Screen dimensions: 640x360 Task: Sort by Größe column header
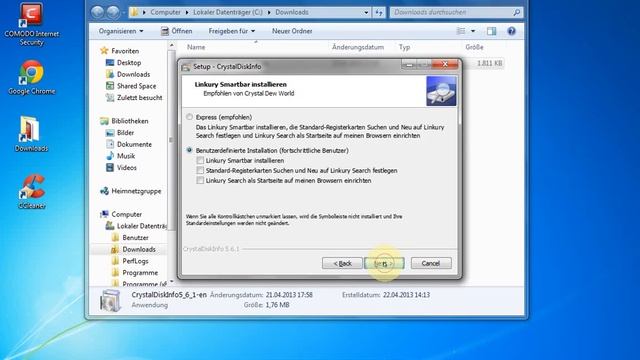tap(474, 47)
